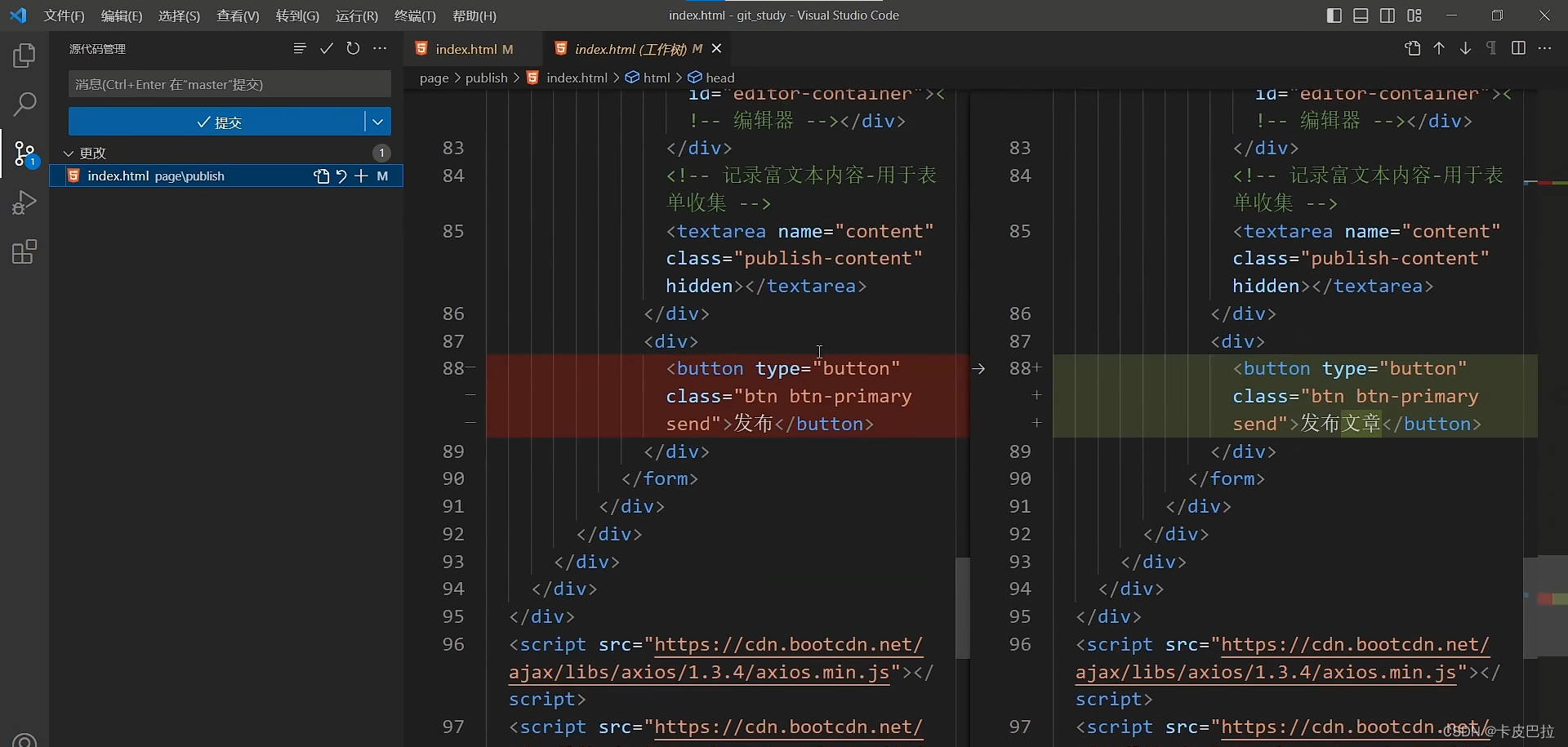Open the Extensions view

coord(24,251)
